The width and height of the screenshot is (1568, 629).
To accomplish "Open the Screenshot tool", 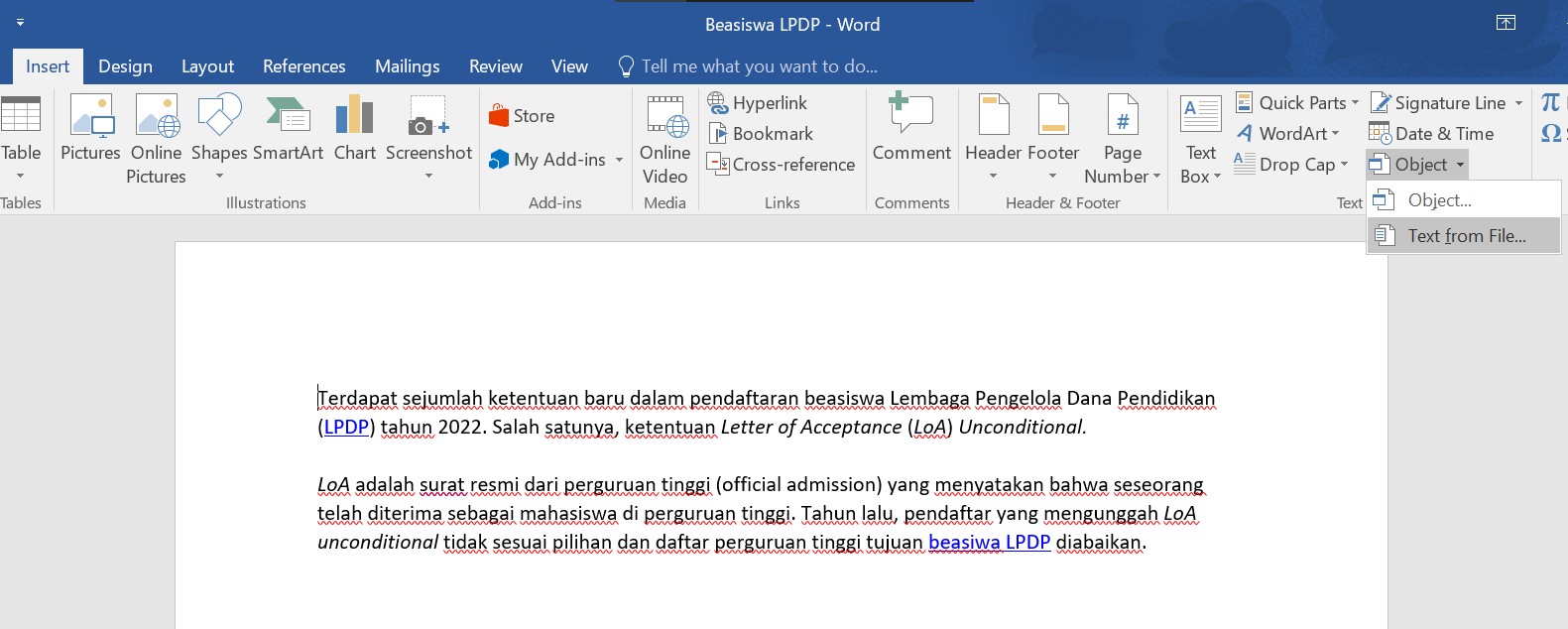I will click(428, 139).
